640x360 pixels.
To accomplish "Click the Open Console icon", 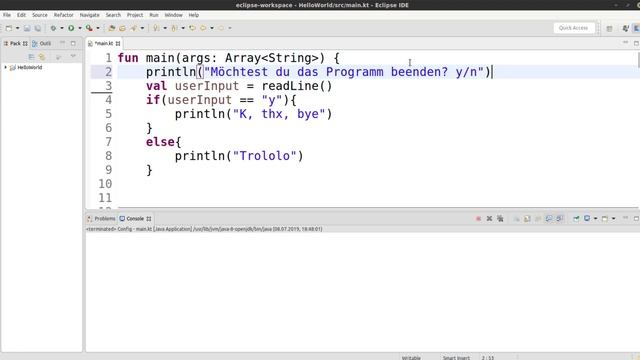I will point(605,219).
